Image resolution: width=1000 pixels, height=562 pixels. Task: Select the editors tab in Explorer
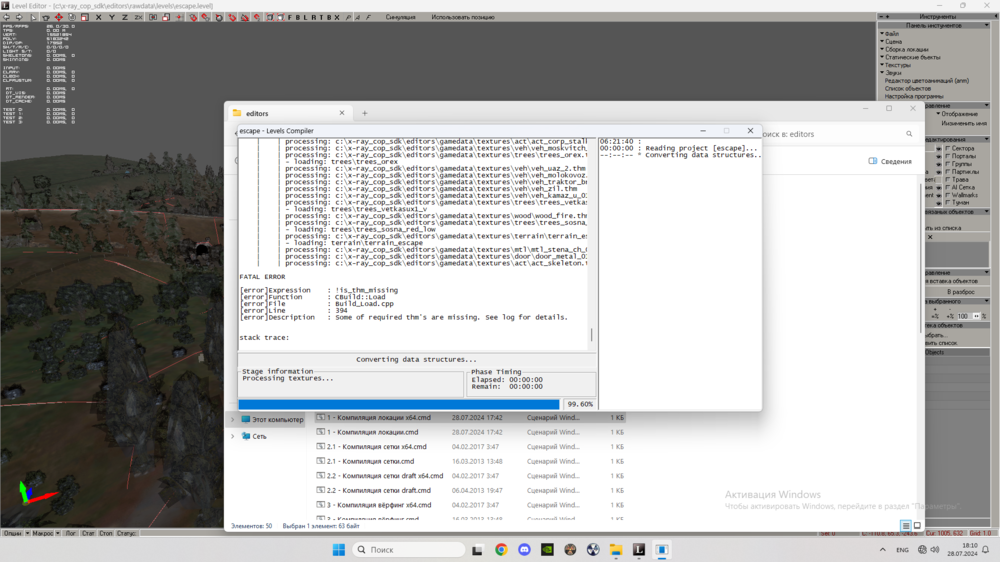pos(285,113)
